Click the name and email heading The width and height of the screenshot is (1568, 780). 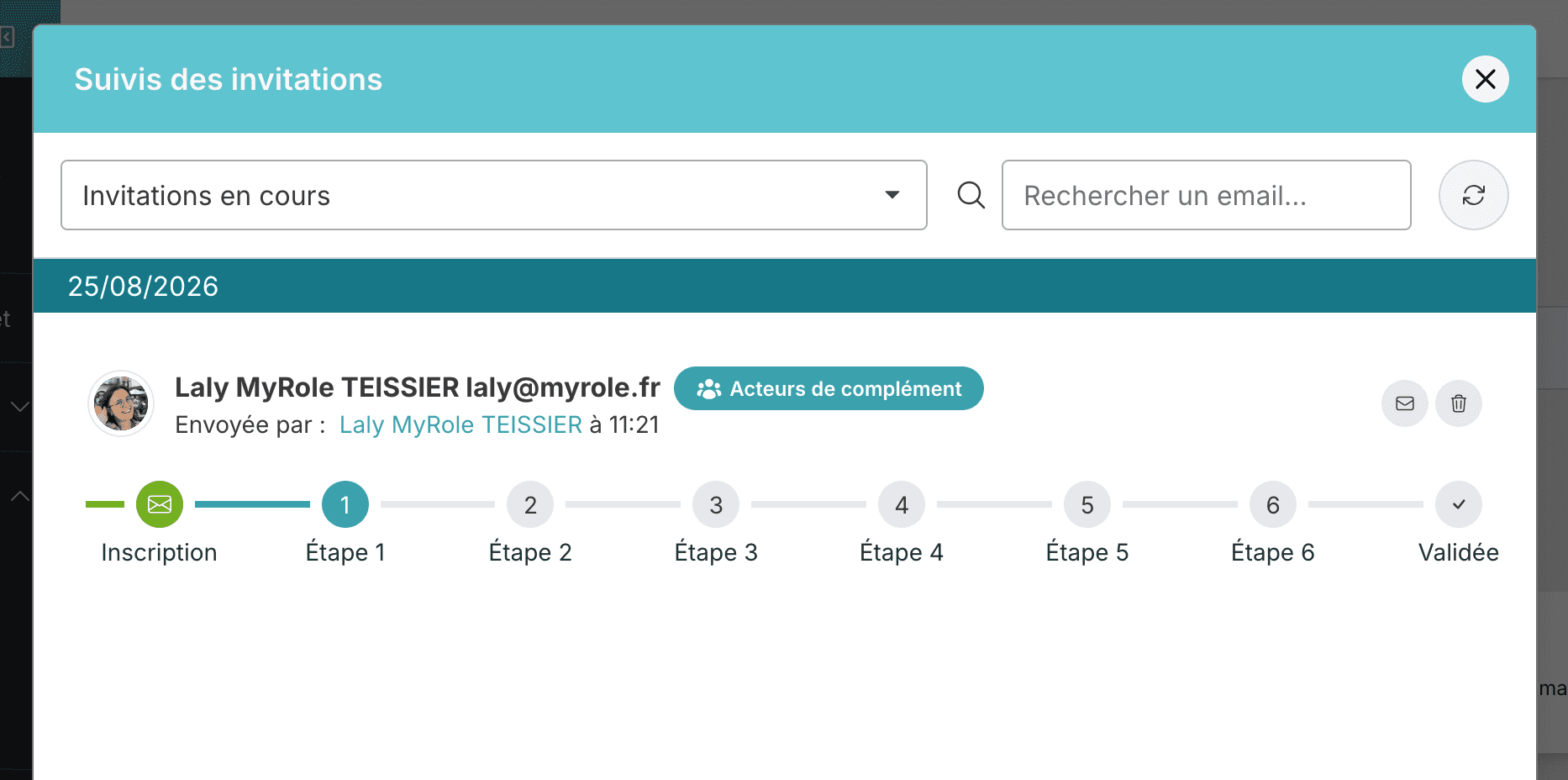tap(418, 387)
